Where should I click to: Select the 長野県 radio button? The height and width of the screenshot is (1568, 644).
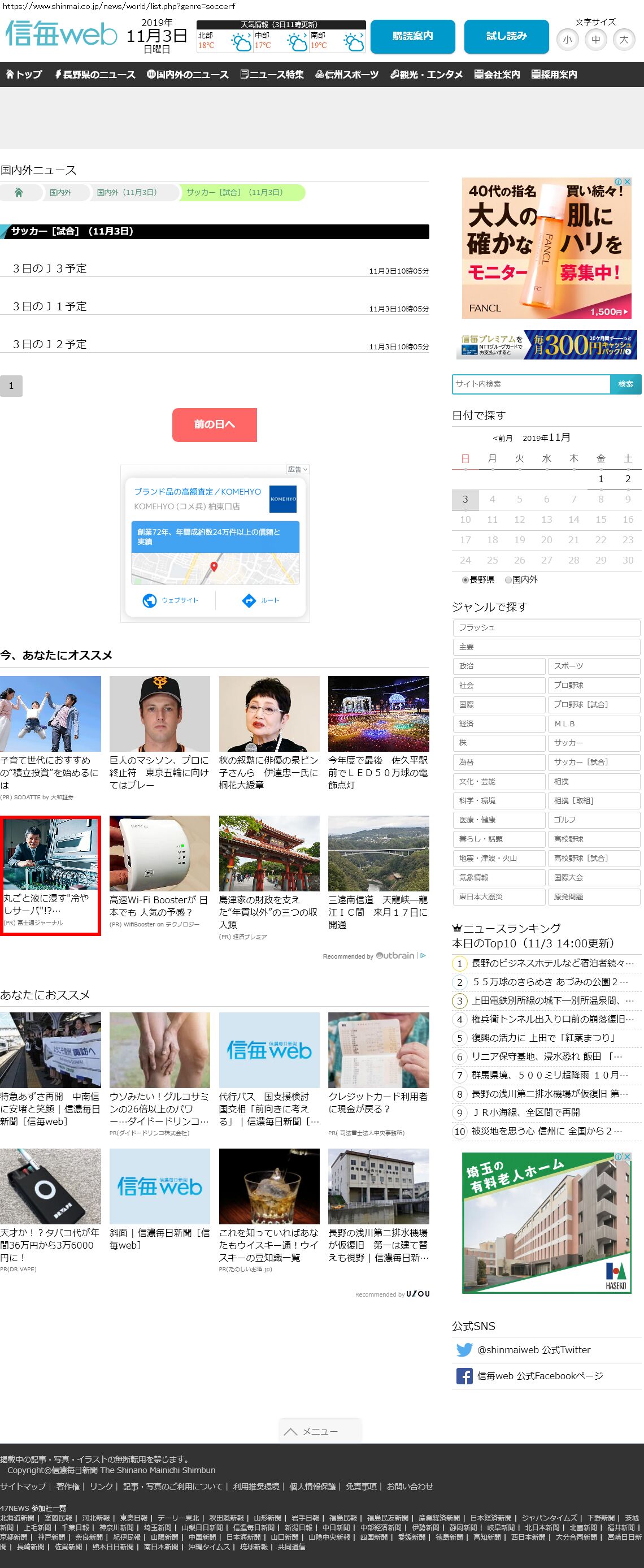[465, 580]
